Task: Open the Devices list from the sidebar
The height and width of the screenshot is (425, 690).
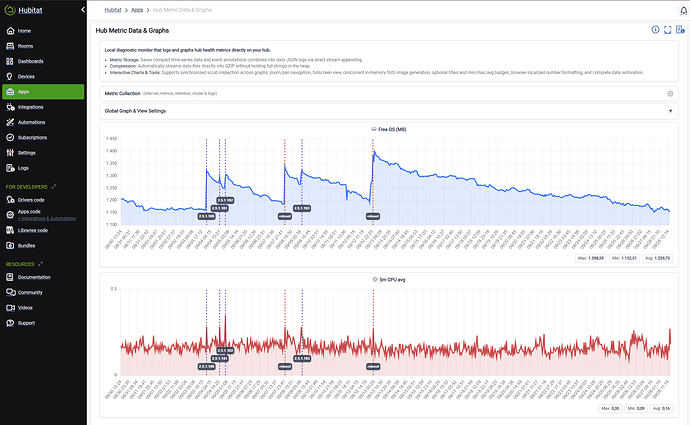Action: click(x=26, y=77)
